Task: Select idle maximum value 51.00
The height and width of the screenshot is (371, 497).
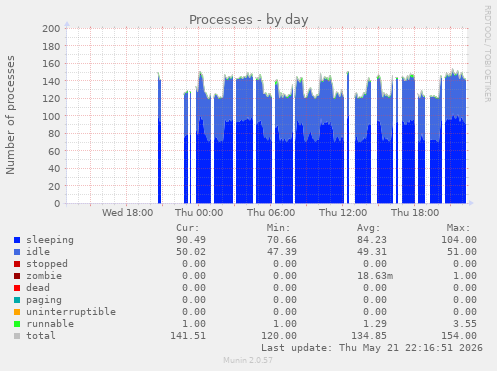Action: [462, 252]
